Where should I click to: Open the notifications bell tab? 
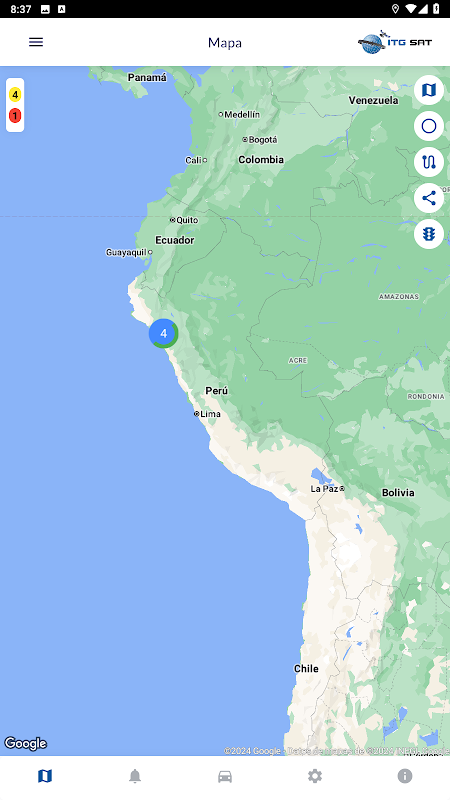tap(135, 776)
